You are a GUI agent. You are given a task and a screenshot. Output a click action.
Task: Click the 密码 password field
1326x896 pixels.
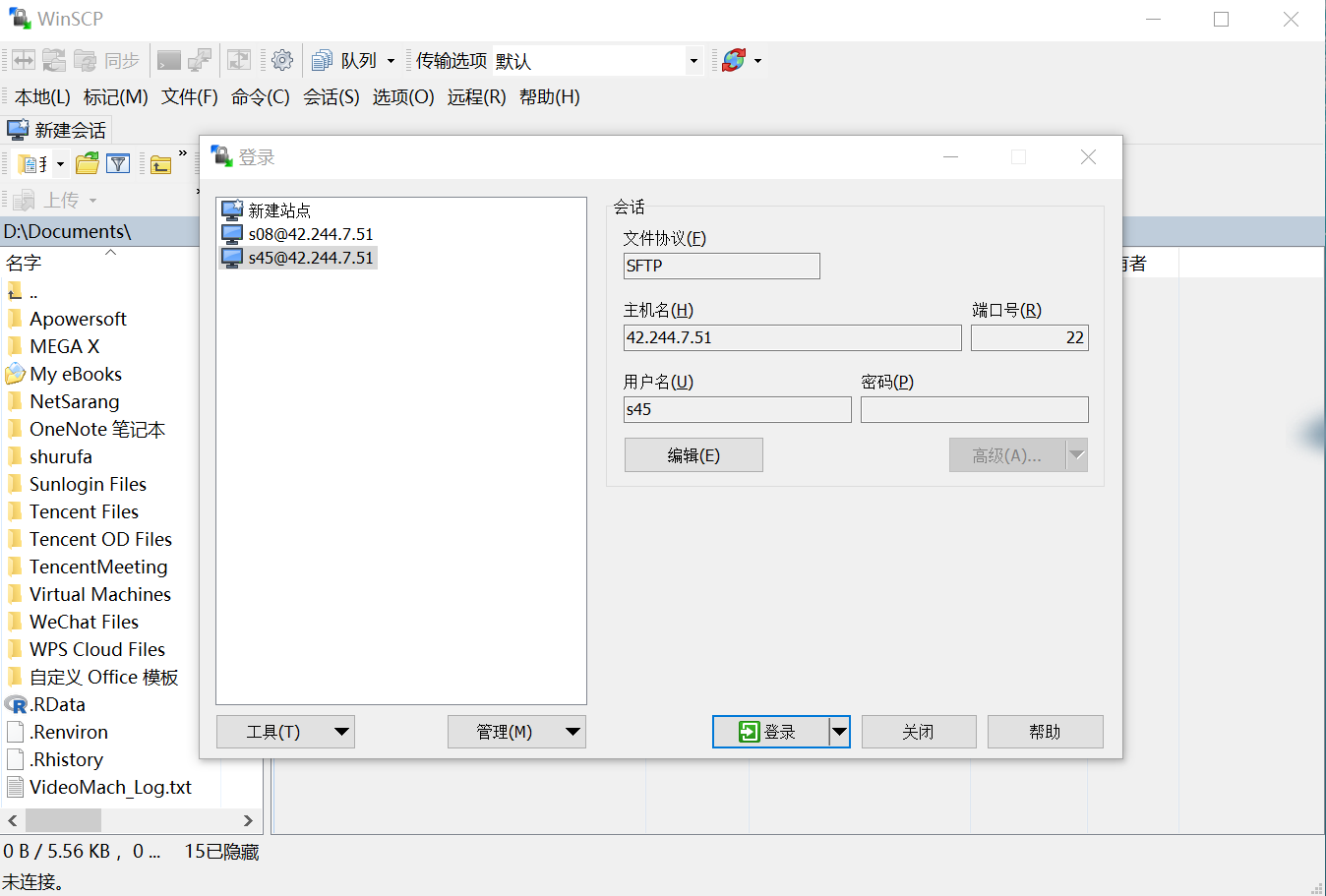(975, 409)
